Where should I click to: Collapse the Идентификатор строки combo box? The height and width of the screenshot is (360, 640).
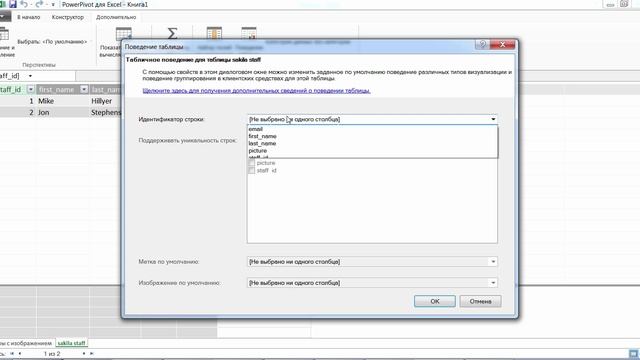click(493, 119)
